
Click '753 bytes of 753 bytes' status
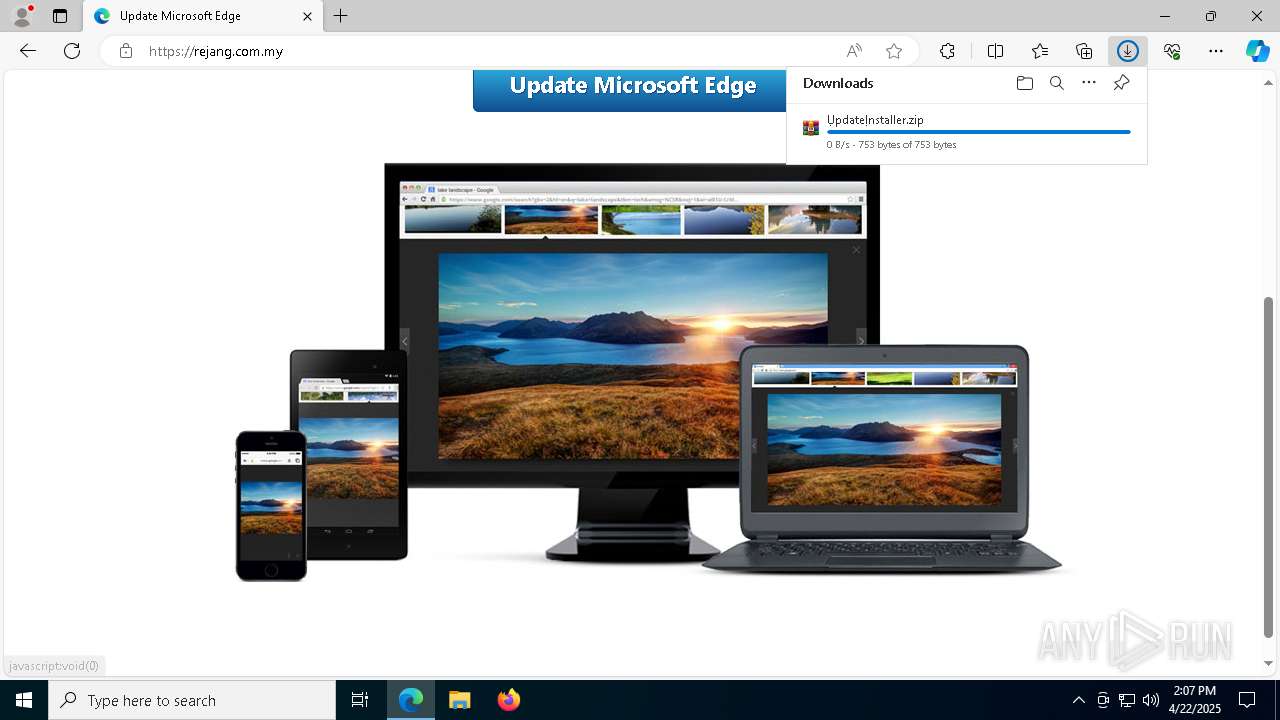point(907,145)
